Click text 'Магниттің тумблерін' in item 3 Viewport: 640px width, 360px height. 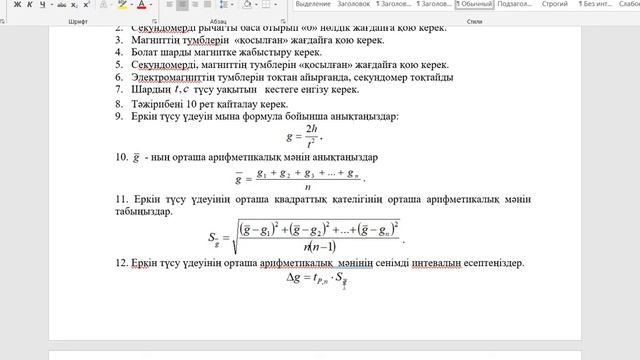coord(180,40)
